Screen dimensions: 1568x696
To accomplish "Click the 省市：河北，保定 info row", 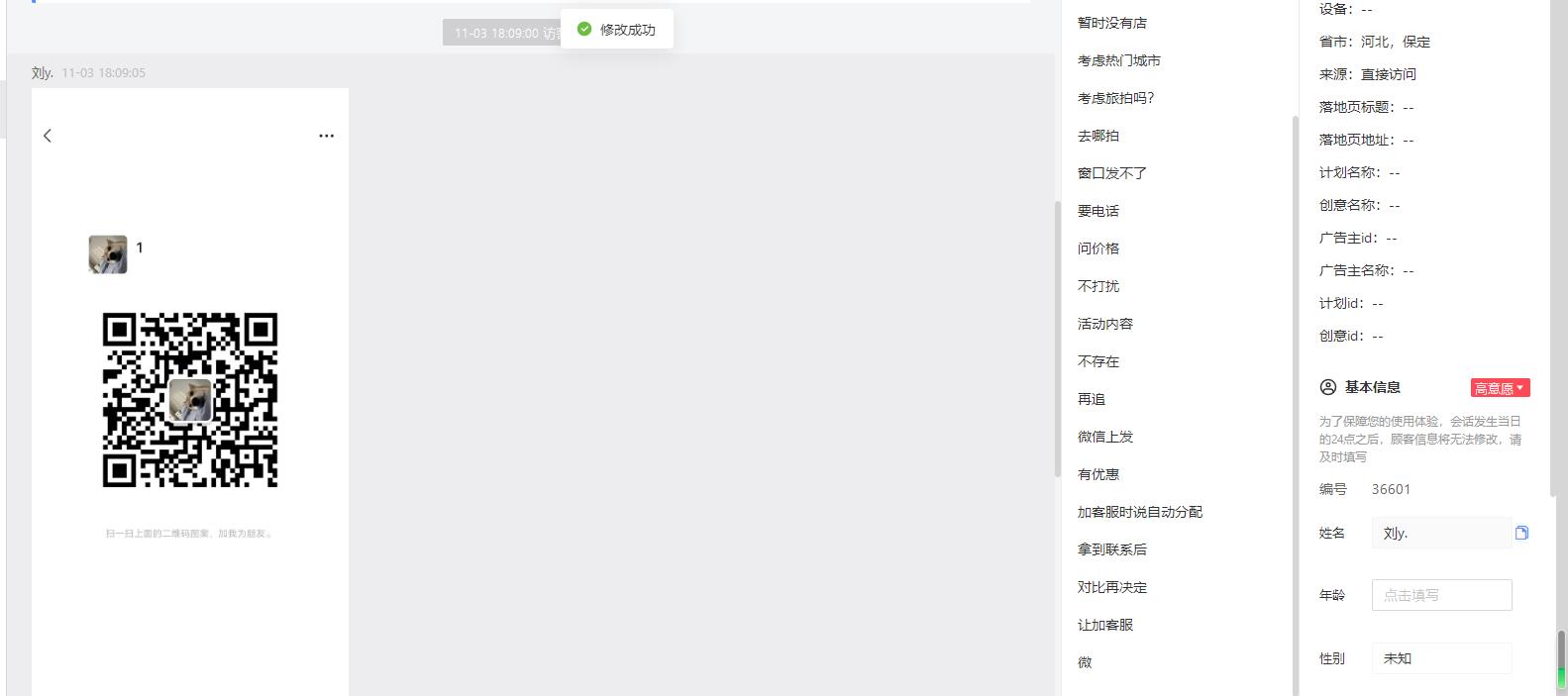I will (x=1375, y=42).
